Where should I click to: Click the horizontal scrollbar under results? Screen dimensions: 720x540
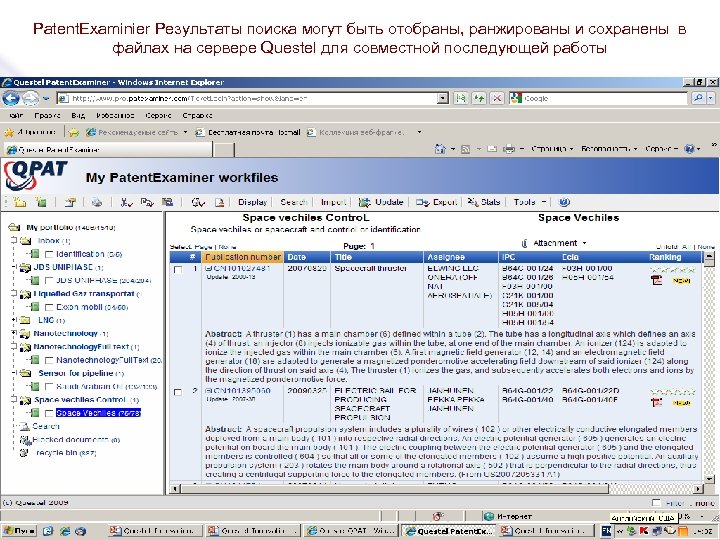[396, 489]
